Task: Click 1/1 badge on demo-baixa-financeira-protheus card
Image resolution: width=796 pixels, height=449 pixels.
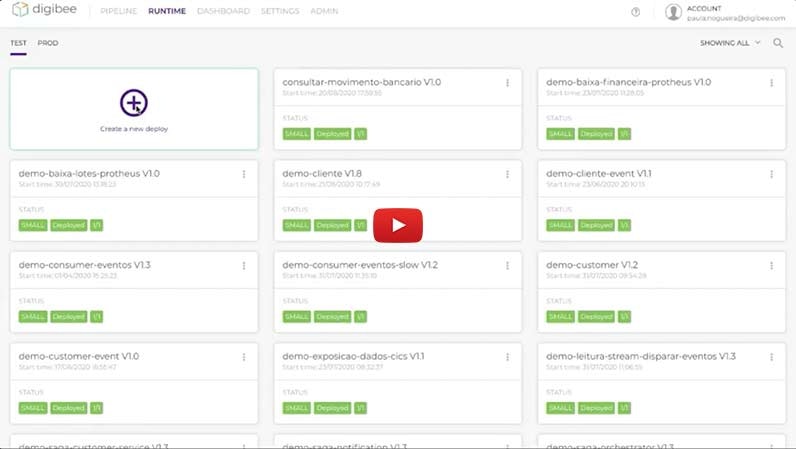Action: [624, 134]
